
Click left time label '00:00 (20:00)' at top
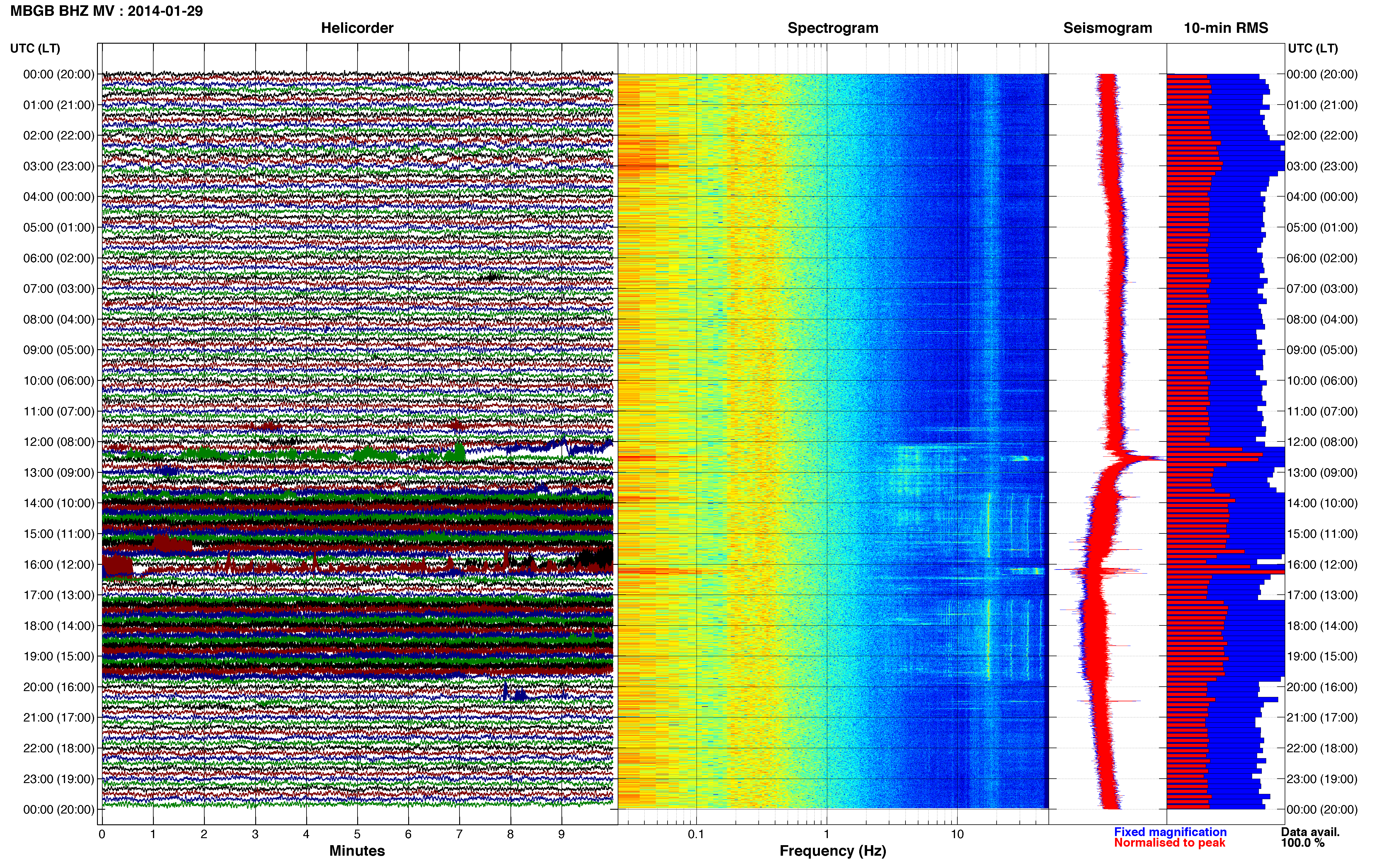[59, 74]
